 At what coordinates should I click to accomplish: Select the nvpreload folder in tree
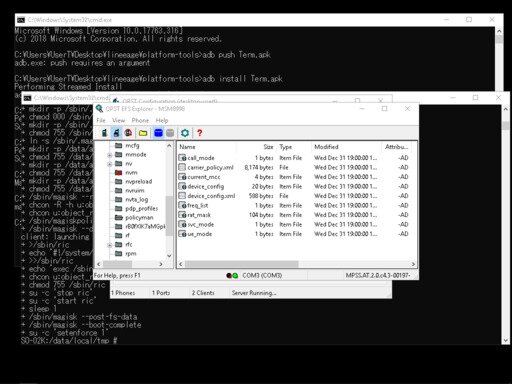tap(139, 182)
